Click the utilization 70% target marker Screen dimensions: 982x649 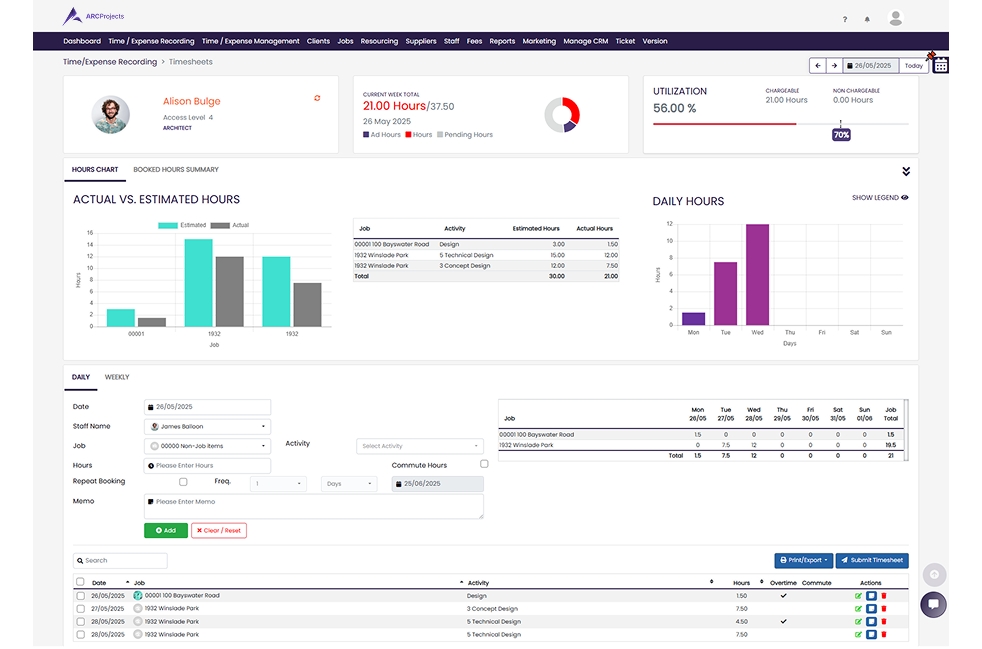841,134
